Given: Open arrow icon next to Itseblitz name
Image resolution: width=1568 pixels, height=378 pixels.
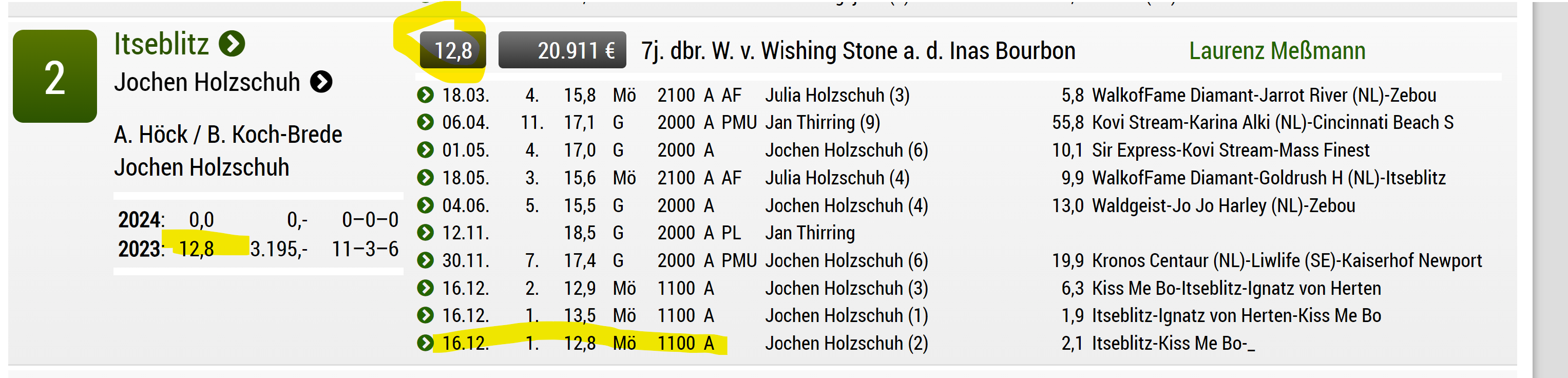Looking at the screenshot, I should [x=232, y=44].
